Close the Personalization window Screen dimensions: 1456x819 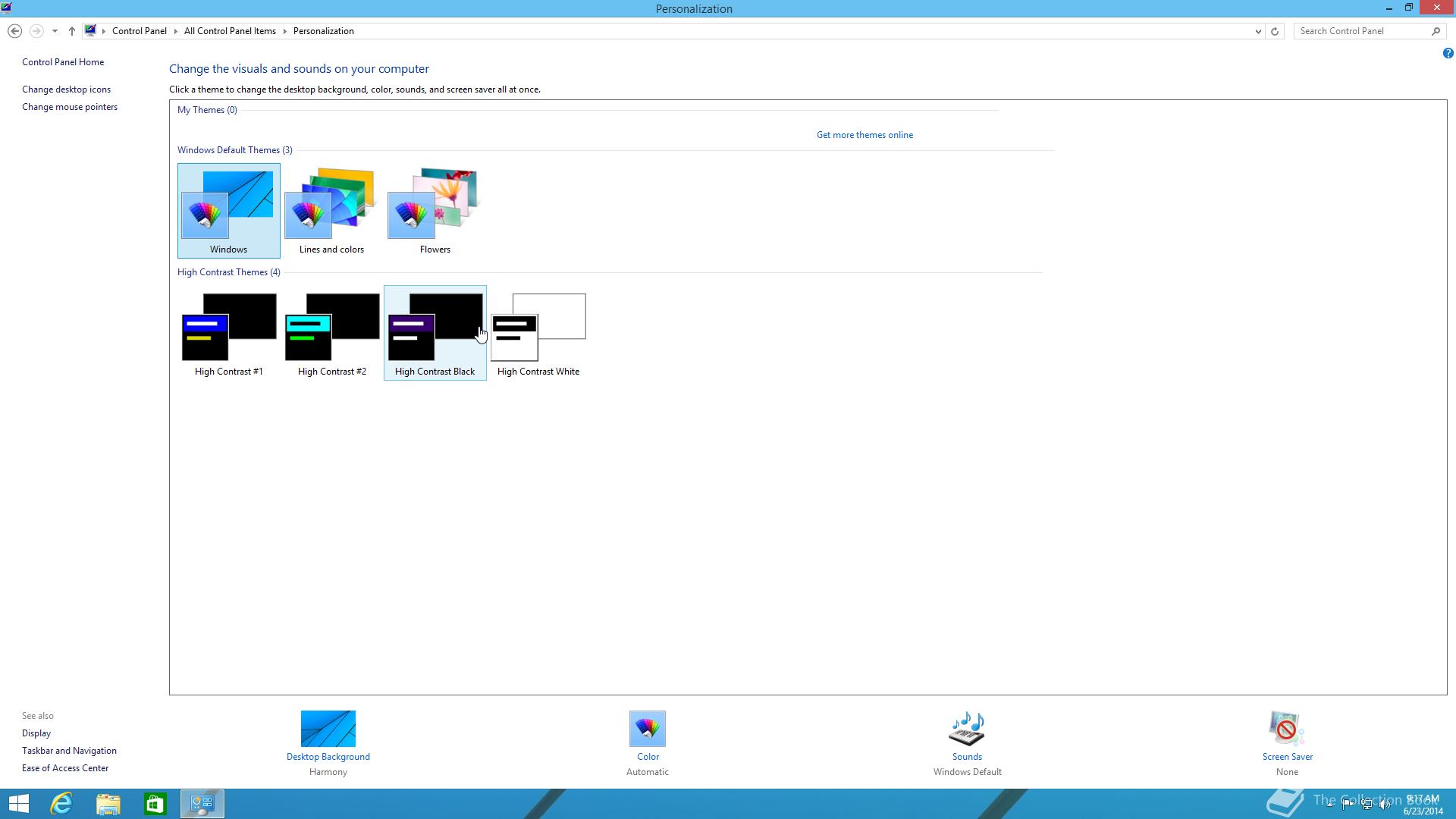point(1437,8)
